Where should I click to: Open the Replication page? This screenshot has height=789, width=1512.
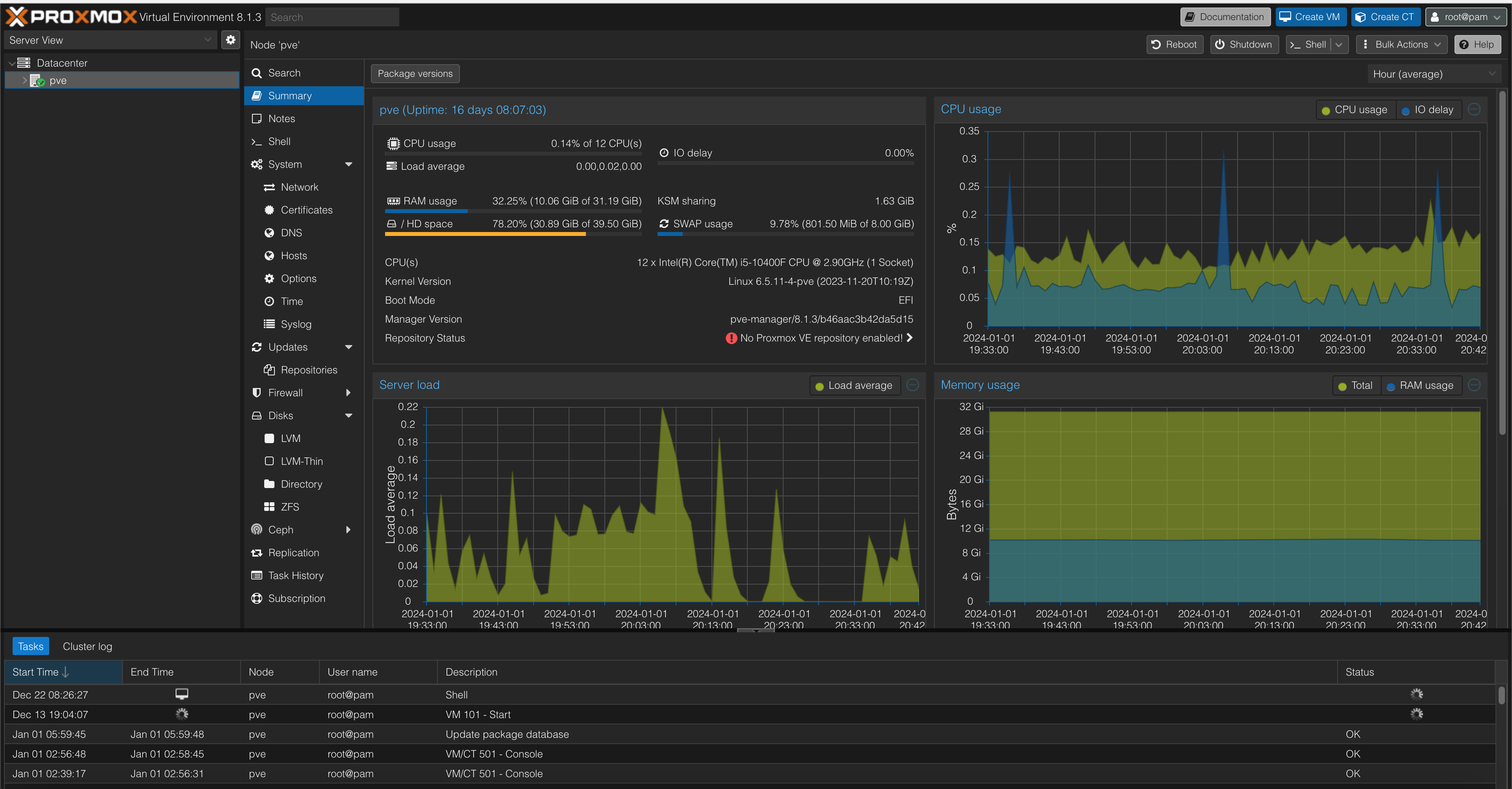pyautogui.click(x=293, y=552)
